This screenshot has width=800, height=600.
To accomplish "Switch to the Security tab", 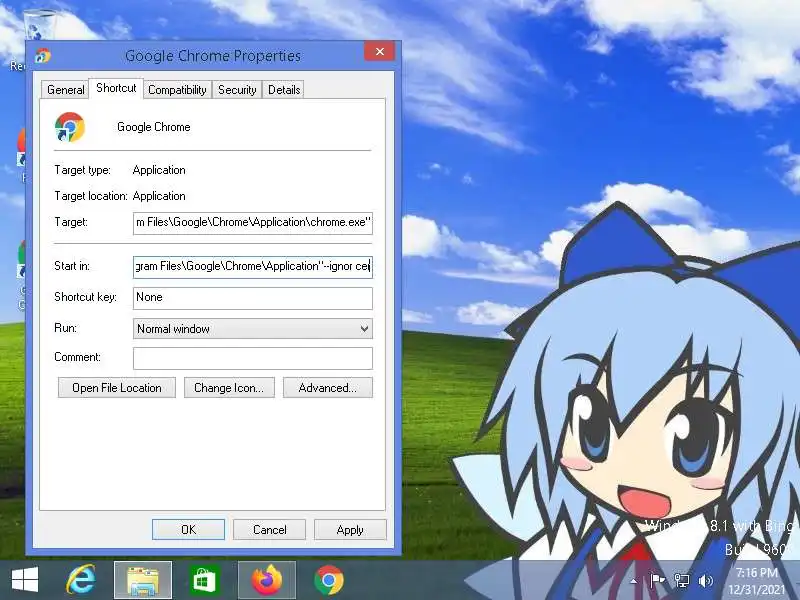I will click(237, 90).
